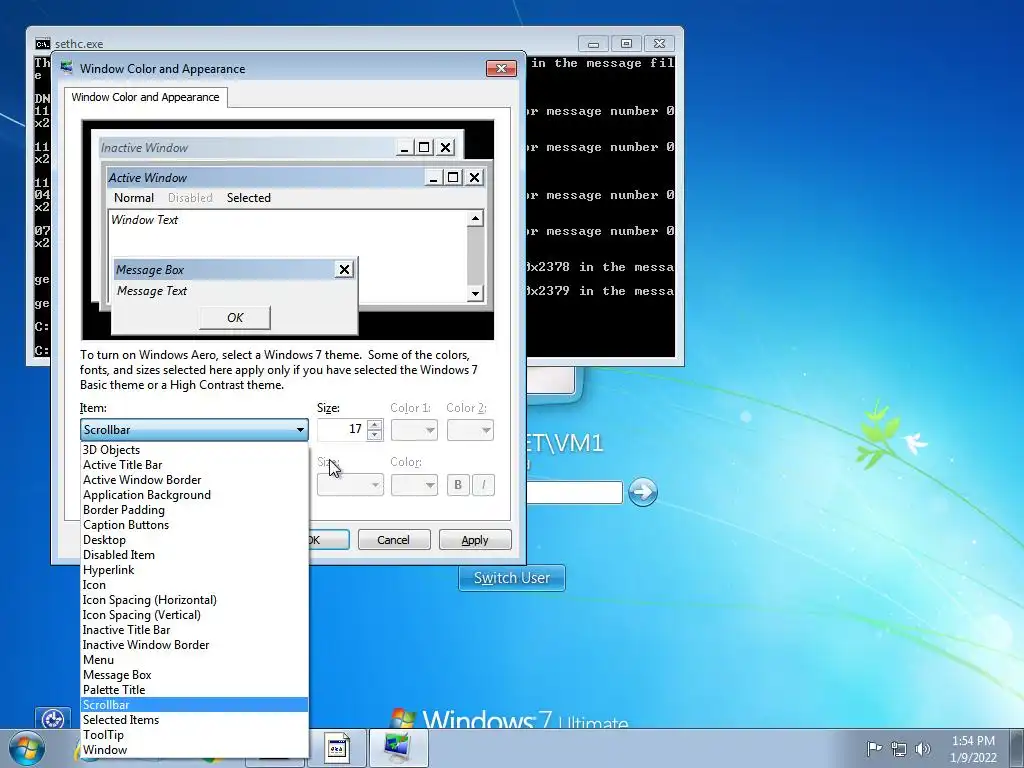The height and width of the screenshot is (768, 1024).
Task: Increase the item Size spinner value
Action: click(x=375, y=424)
